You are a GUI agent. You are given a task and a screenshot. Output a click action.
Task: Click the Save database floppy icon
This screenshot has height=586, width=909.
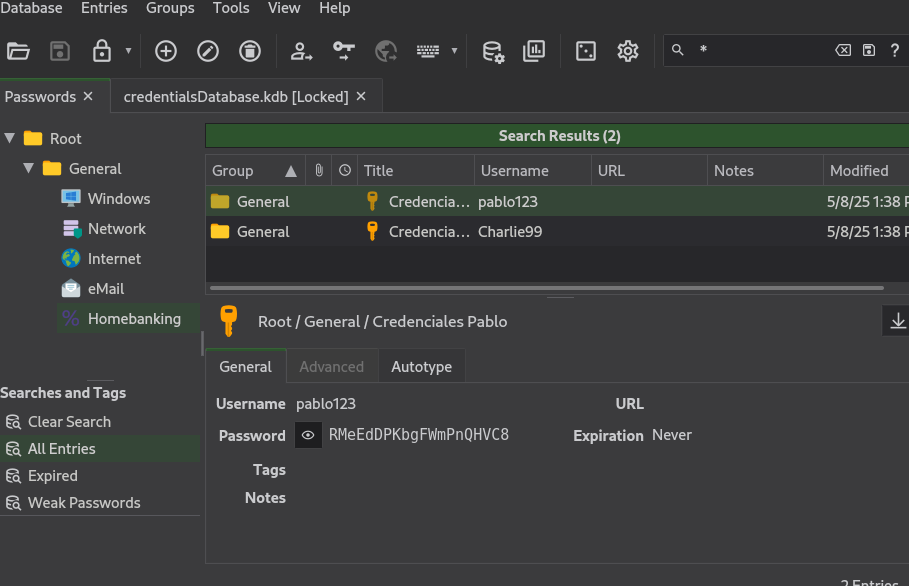(x=60, y=51)
